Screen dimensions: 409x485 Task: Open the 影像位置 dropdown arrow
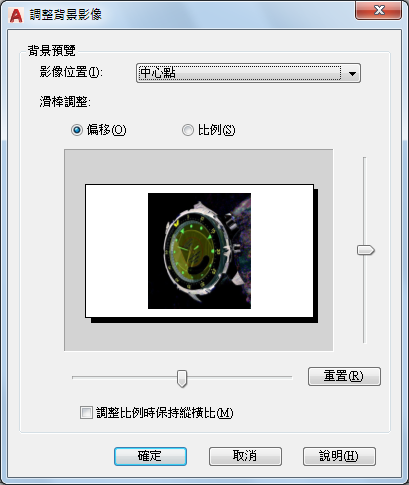click(352, 73)
